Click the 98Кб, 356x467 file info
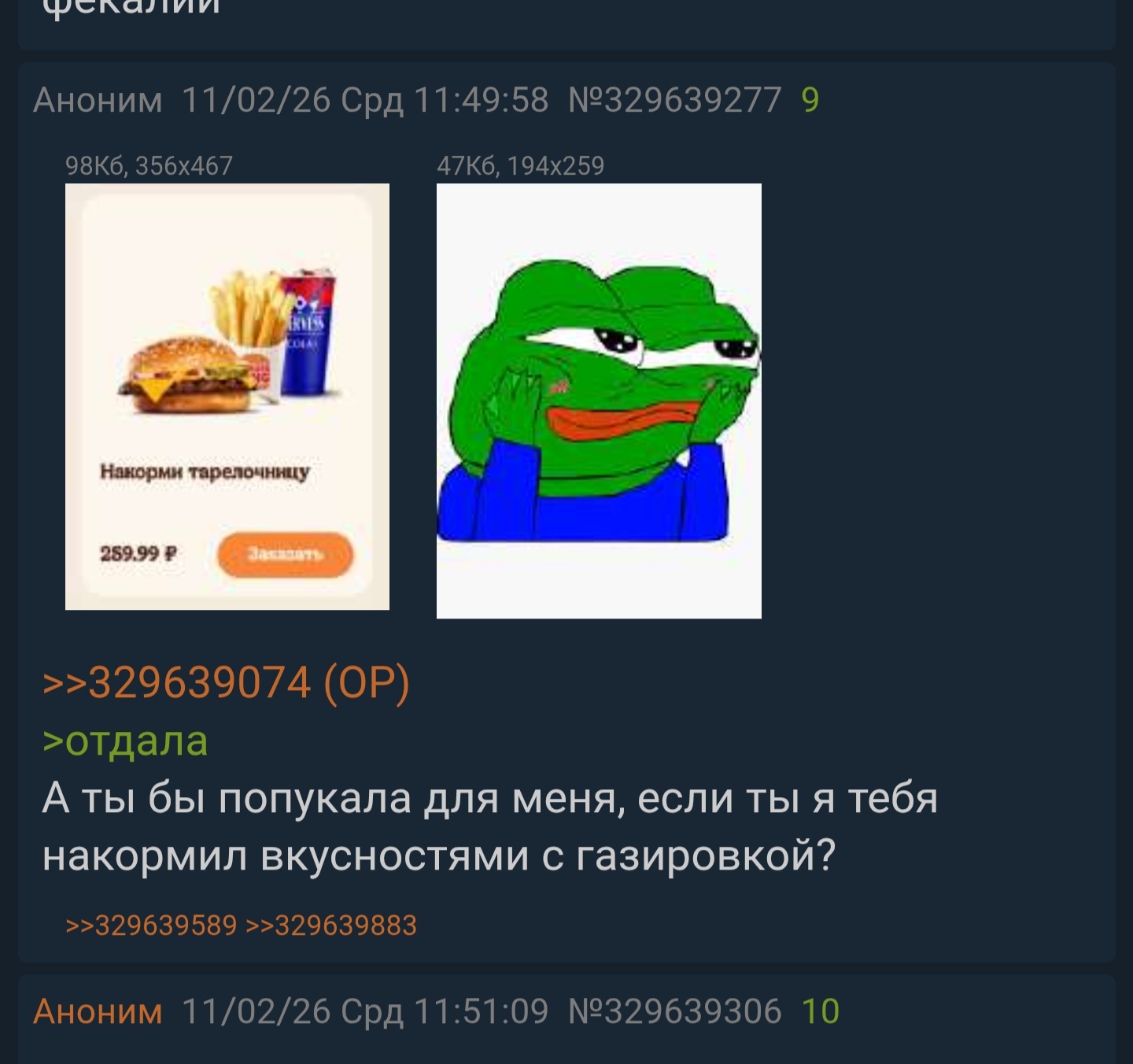 149,166
